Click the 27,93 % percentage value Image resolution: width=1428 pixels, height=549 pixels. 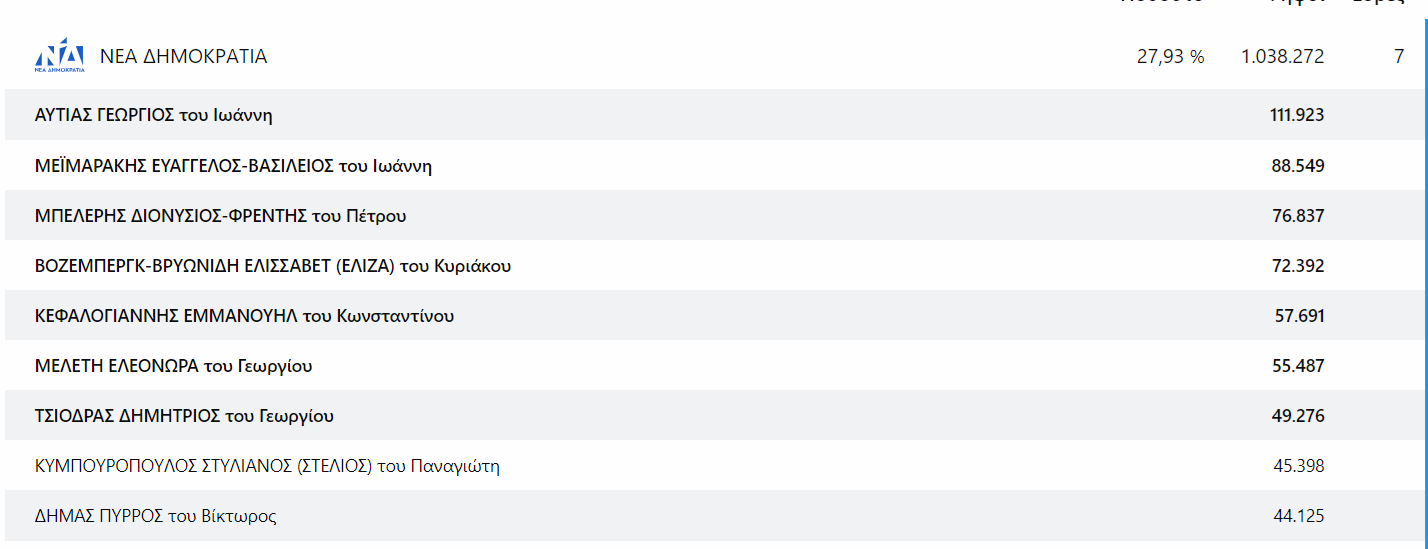click(x=1170, y=57)
